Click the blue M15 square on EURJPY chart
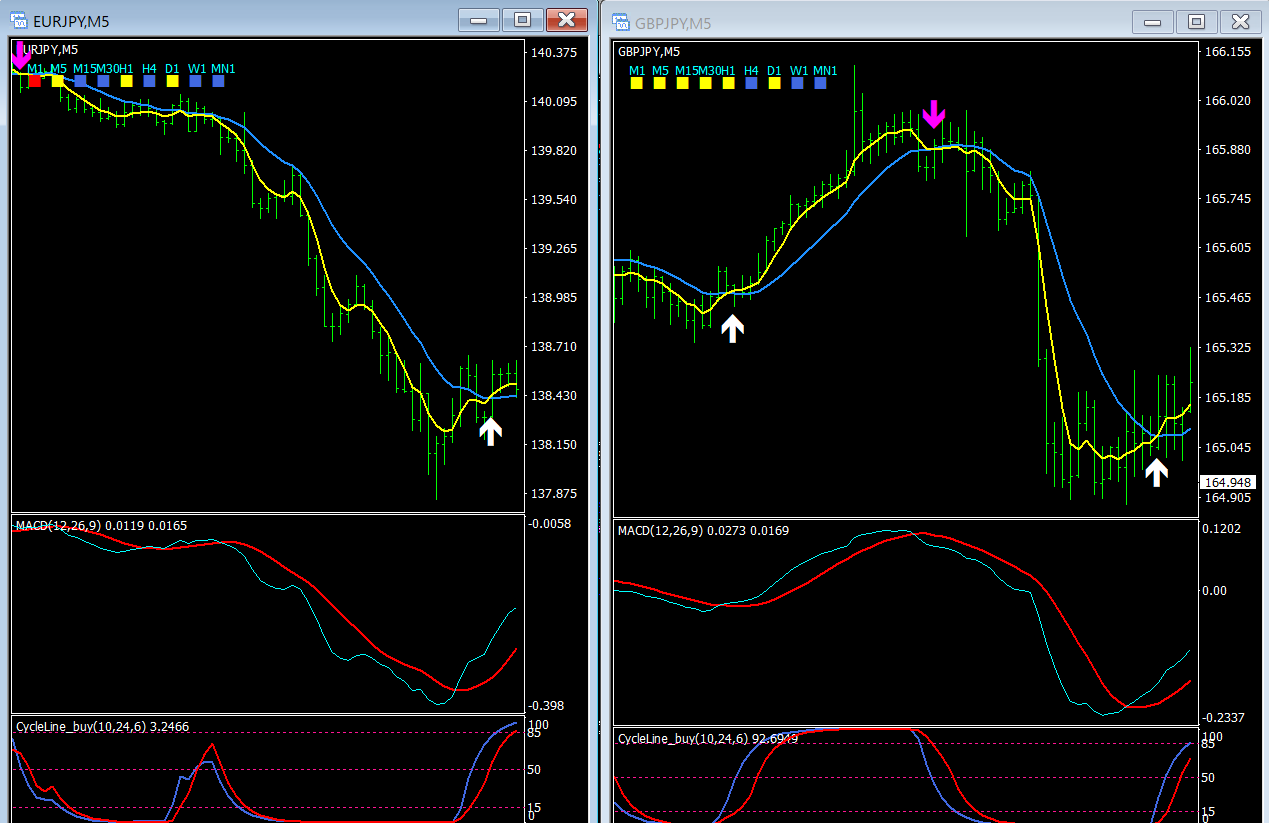 [80, 81]
